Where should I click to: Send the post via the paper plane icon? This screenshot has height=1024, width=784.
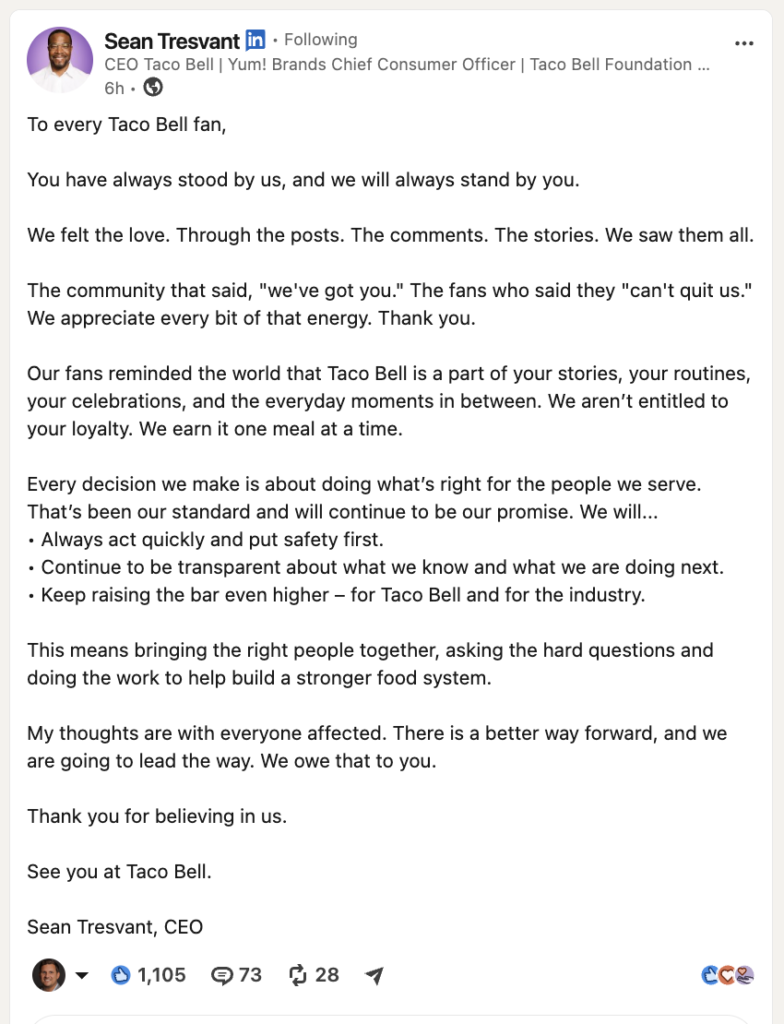(x=374, y=975)
